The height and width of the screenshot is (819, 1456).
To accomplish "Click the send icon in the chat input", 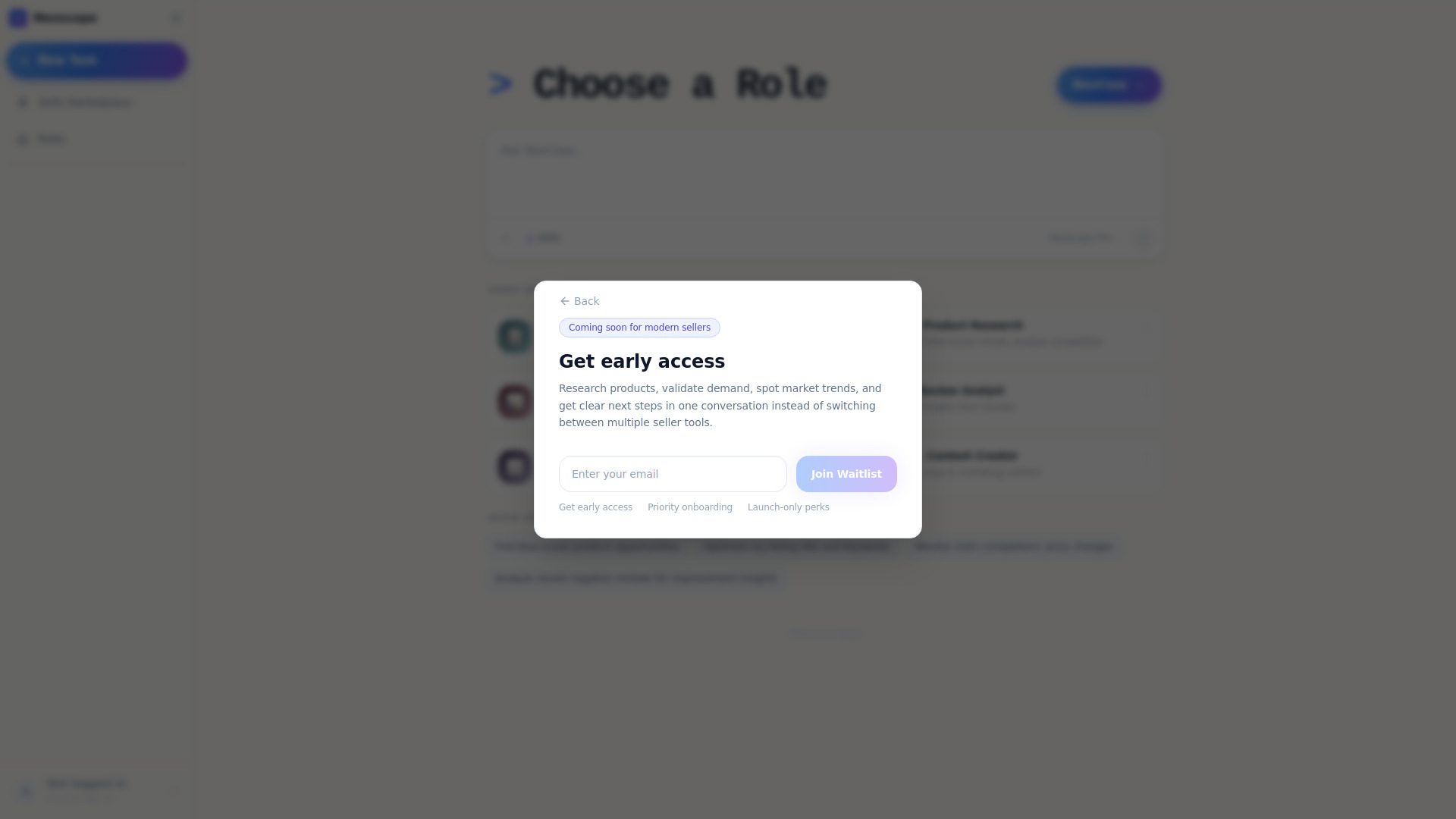I will 1143,238.
